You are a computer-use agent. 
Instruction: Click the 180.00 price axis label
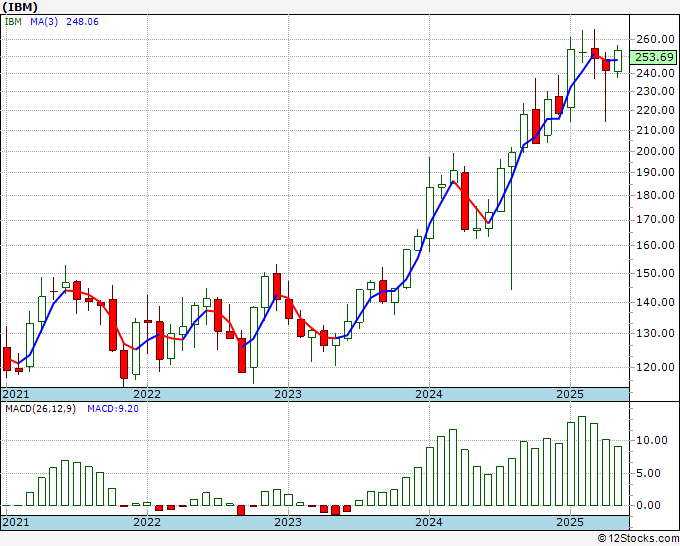(x=655, y=195)
